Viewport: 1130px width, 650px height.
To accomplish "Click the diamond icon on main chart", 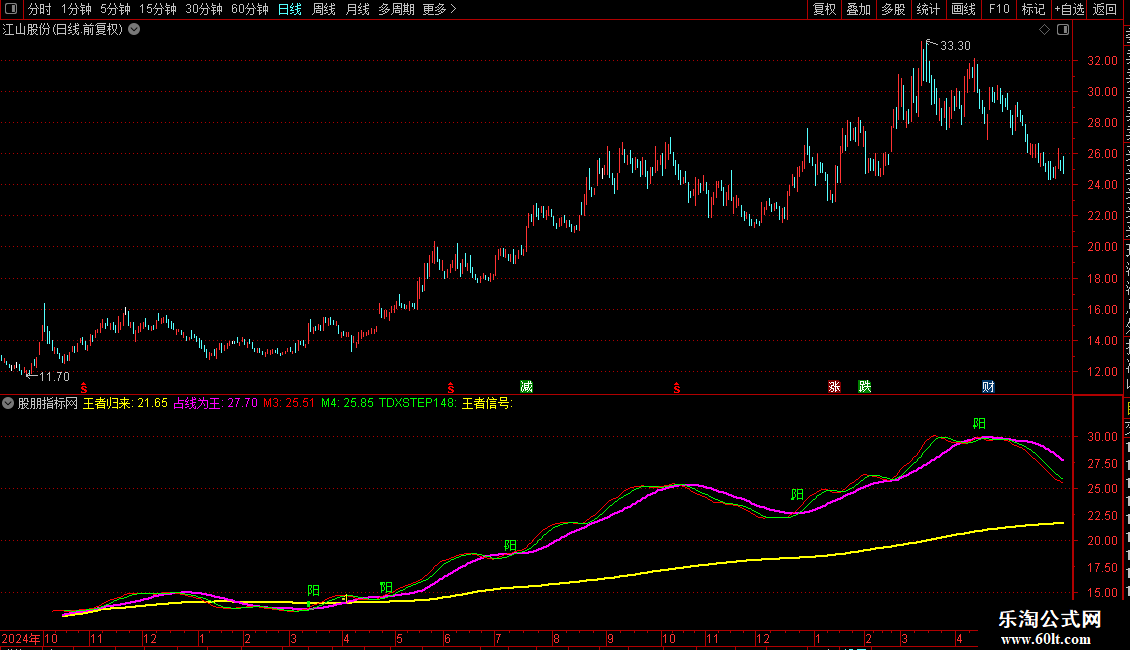I will [1044, 30].
